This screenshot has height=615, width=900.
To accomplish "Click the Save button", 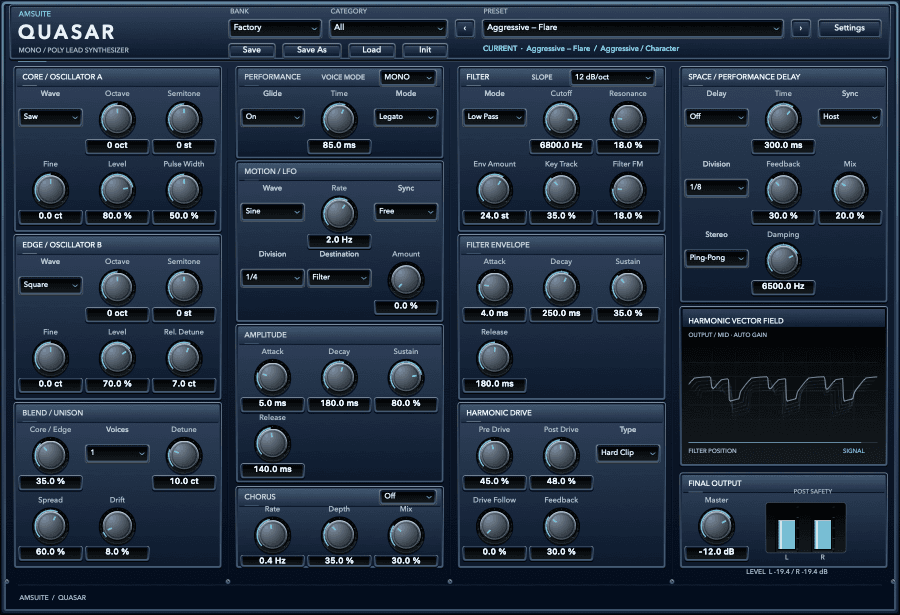I will (251, 50).
